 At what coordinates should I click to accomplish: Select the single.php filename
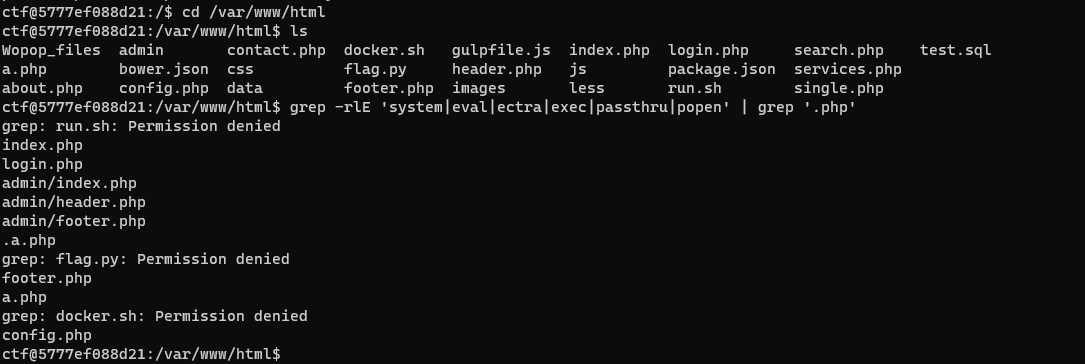coord(839,89)
